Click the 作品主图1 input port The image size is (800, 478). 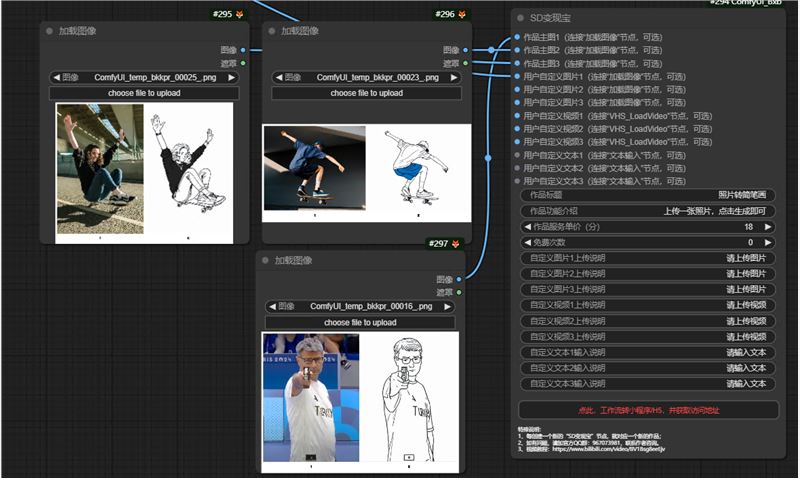pyautogui.click(x=517, y=37)
